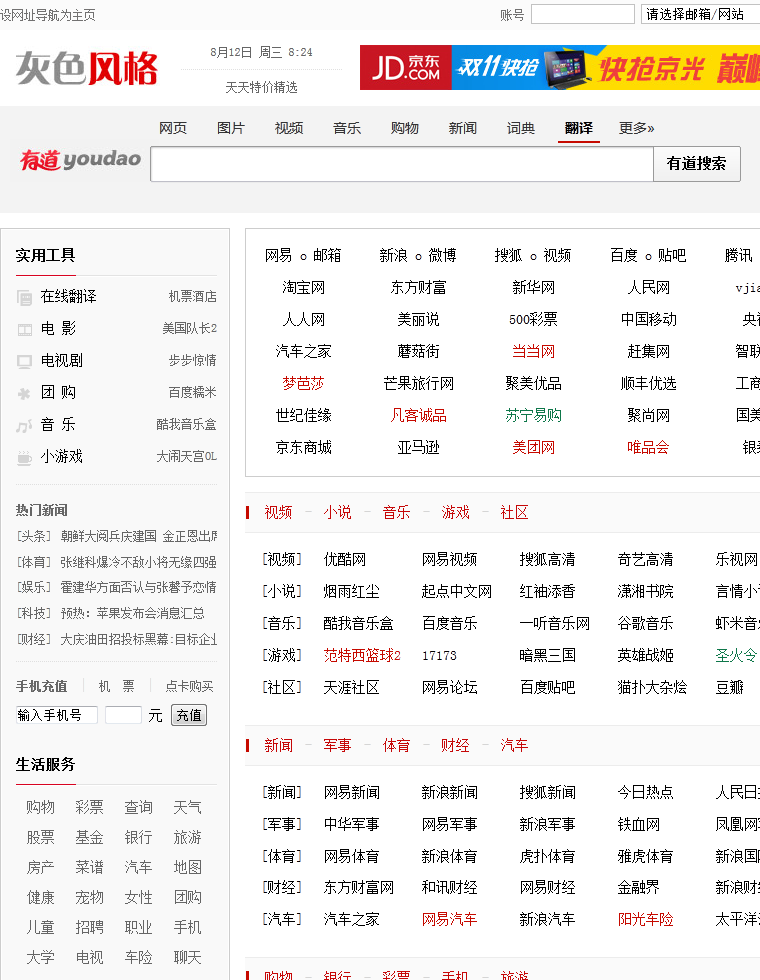Click the movie icon beside 电 影

(24, 329)
